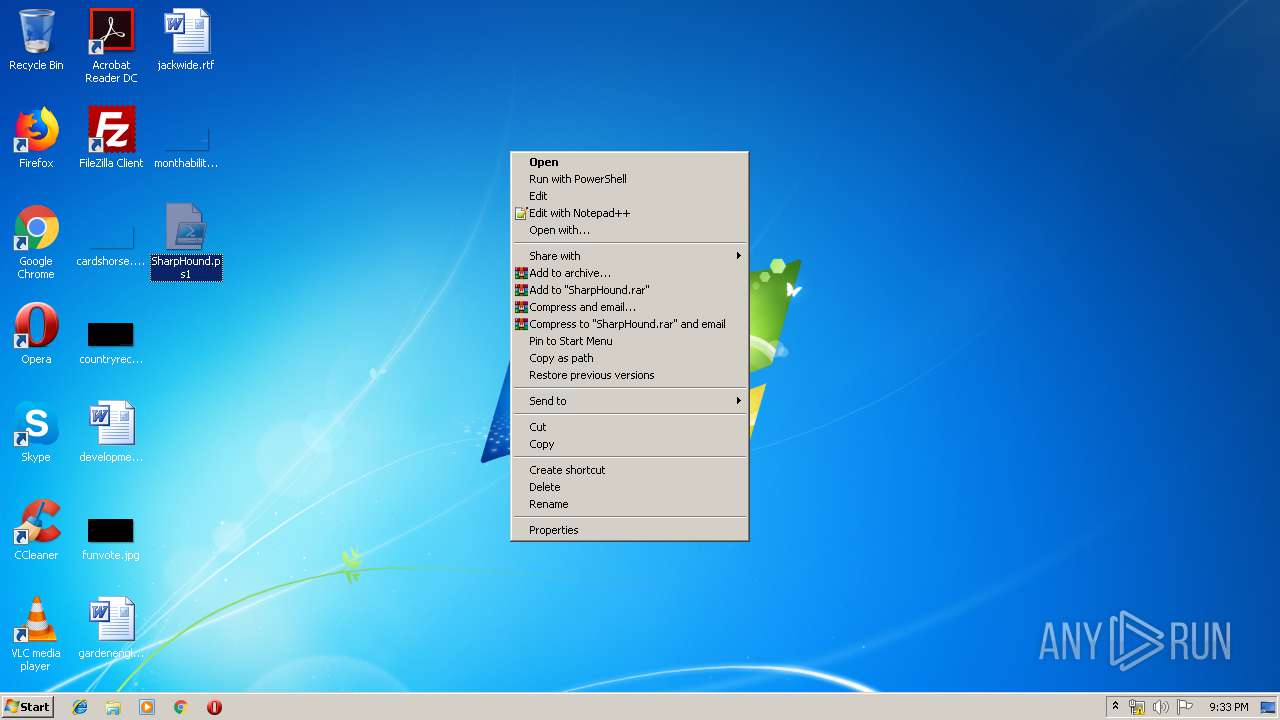The height and width of the screenshot is (720, 1280).
Task: Select the gardenengl... Word document
Action: point(111,628)
